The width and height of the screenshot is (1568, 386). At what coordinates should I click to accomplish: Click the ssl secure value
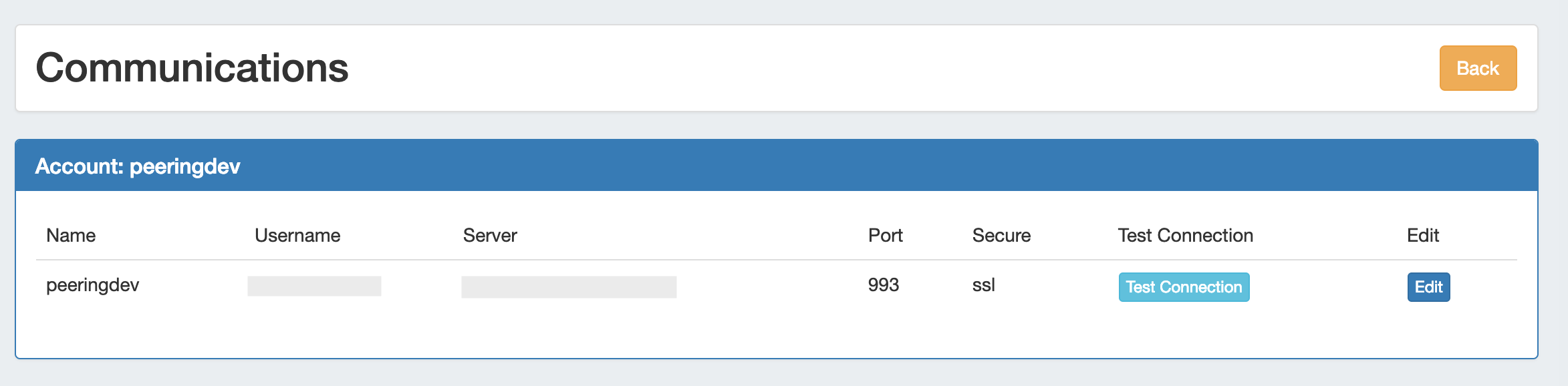(983, 285)
